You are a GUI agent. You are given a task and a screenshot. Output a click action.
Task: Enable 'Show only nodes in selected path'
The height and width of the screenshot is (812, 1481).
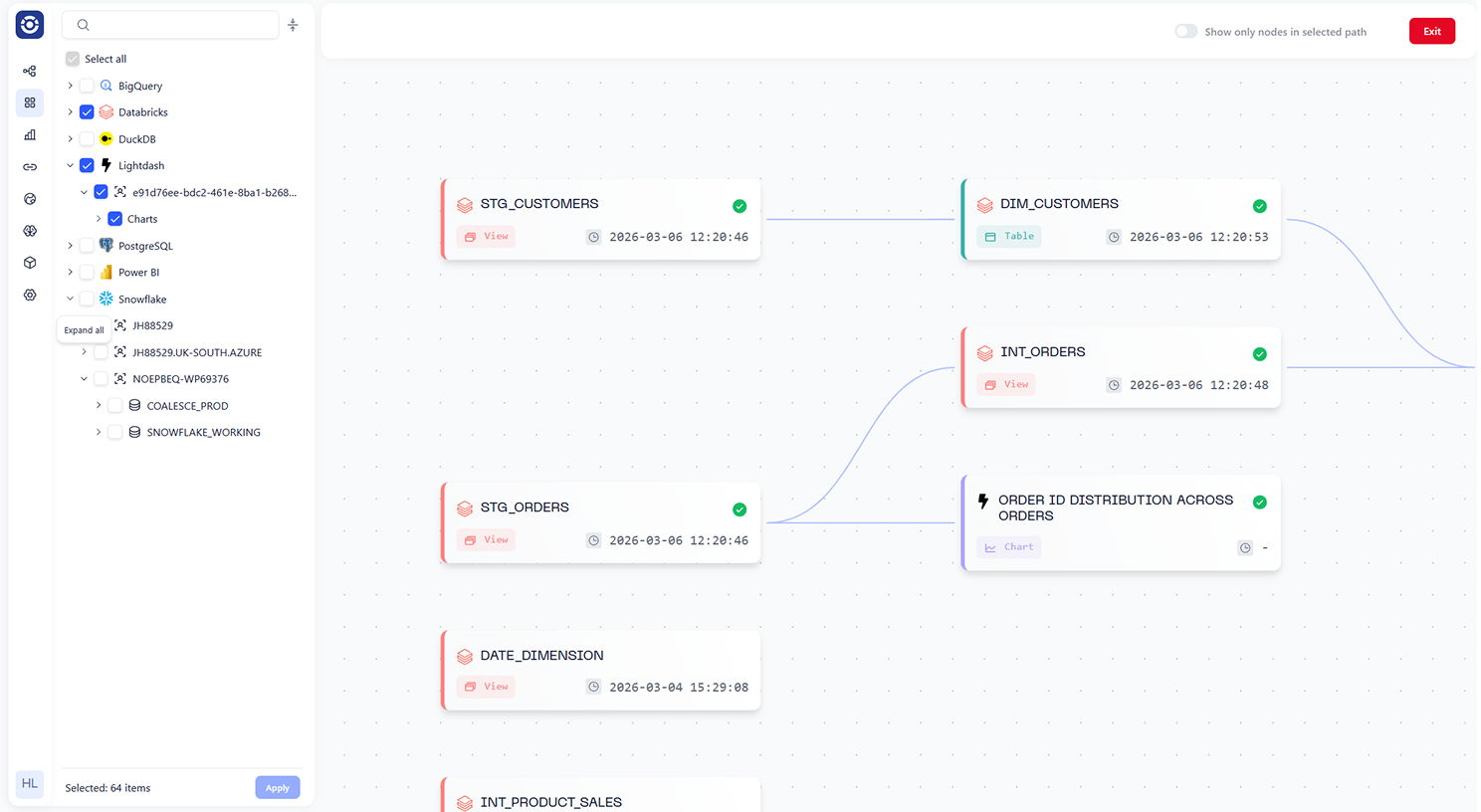(x=1185, y=31)
